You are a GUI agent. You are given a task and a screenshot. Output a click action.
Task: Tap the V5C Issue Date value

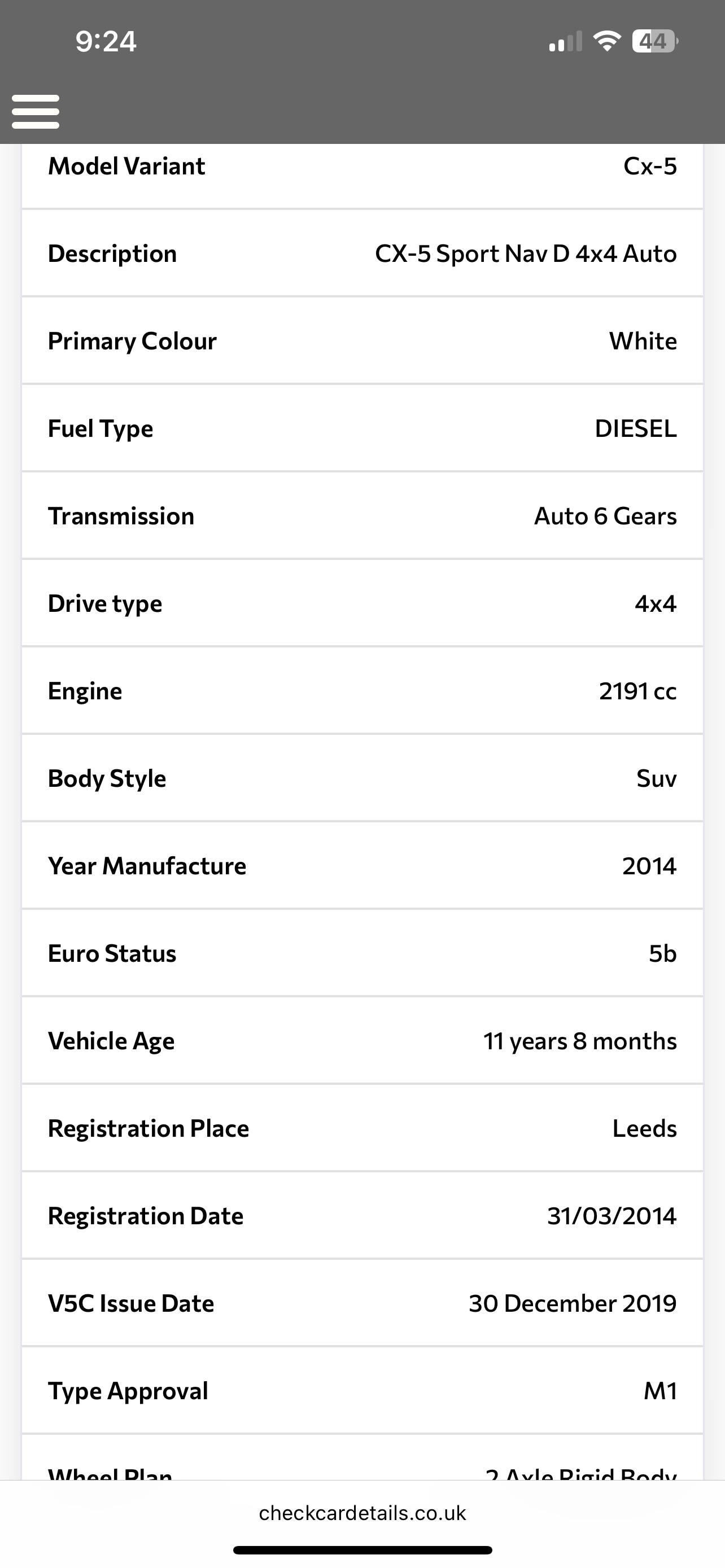click(x=572, y=1303)
